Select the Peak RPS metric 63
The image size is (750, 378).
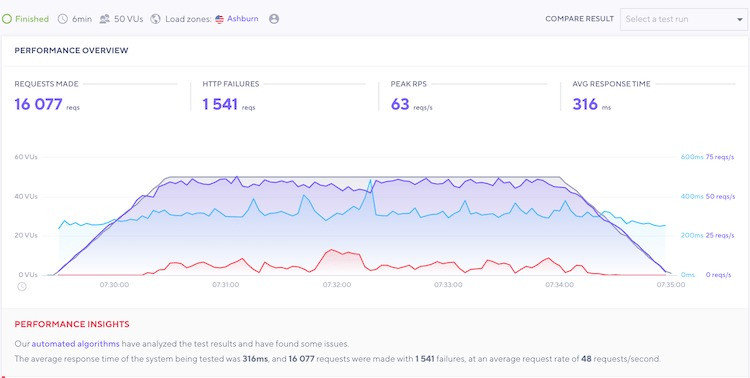pos(400,104)
